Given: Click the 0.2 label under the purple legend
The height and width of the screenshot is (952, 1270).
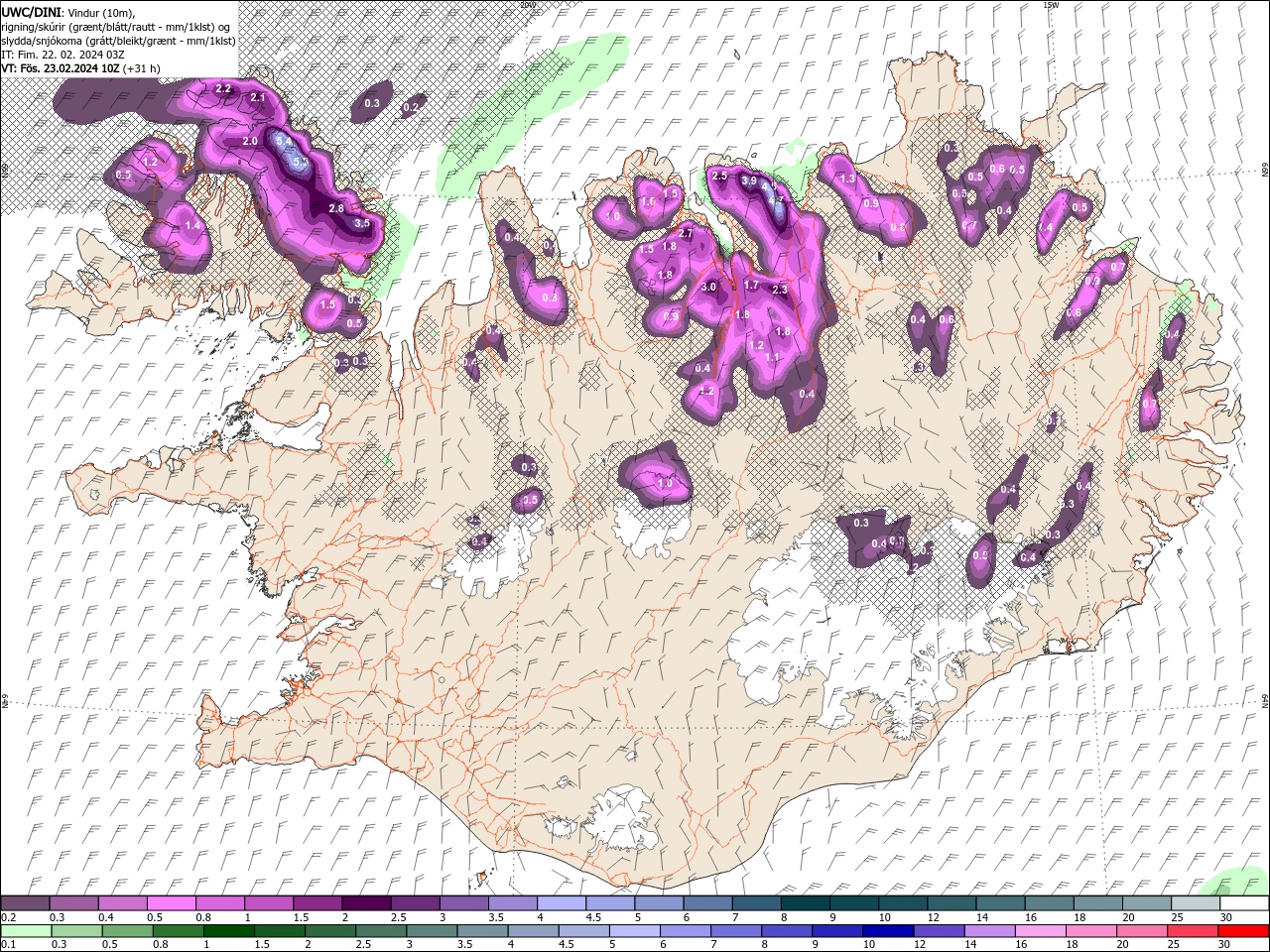Looking at the screenshot, I should click(x=8, y=917).
